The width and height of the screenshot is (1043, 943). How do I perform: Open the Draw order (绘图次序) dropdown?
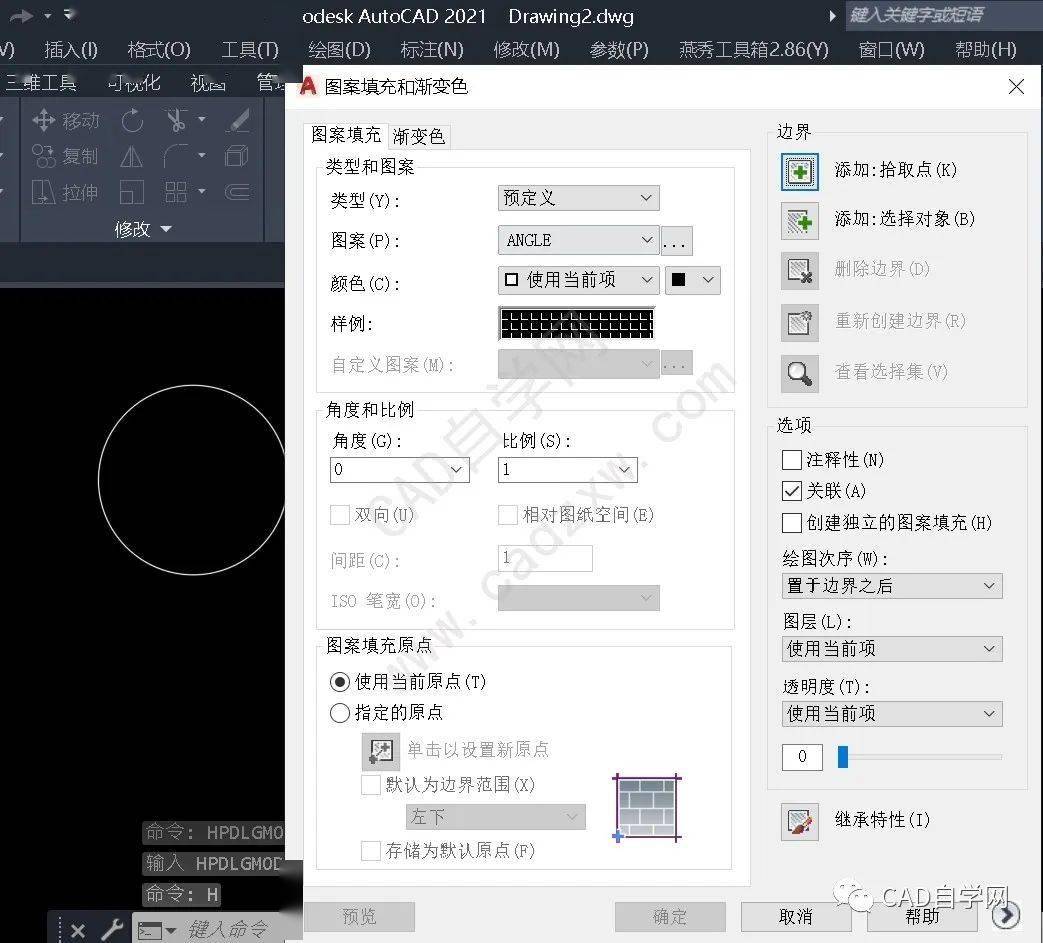pyautogui.click(x=892, y=586)
